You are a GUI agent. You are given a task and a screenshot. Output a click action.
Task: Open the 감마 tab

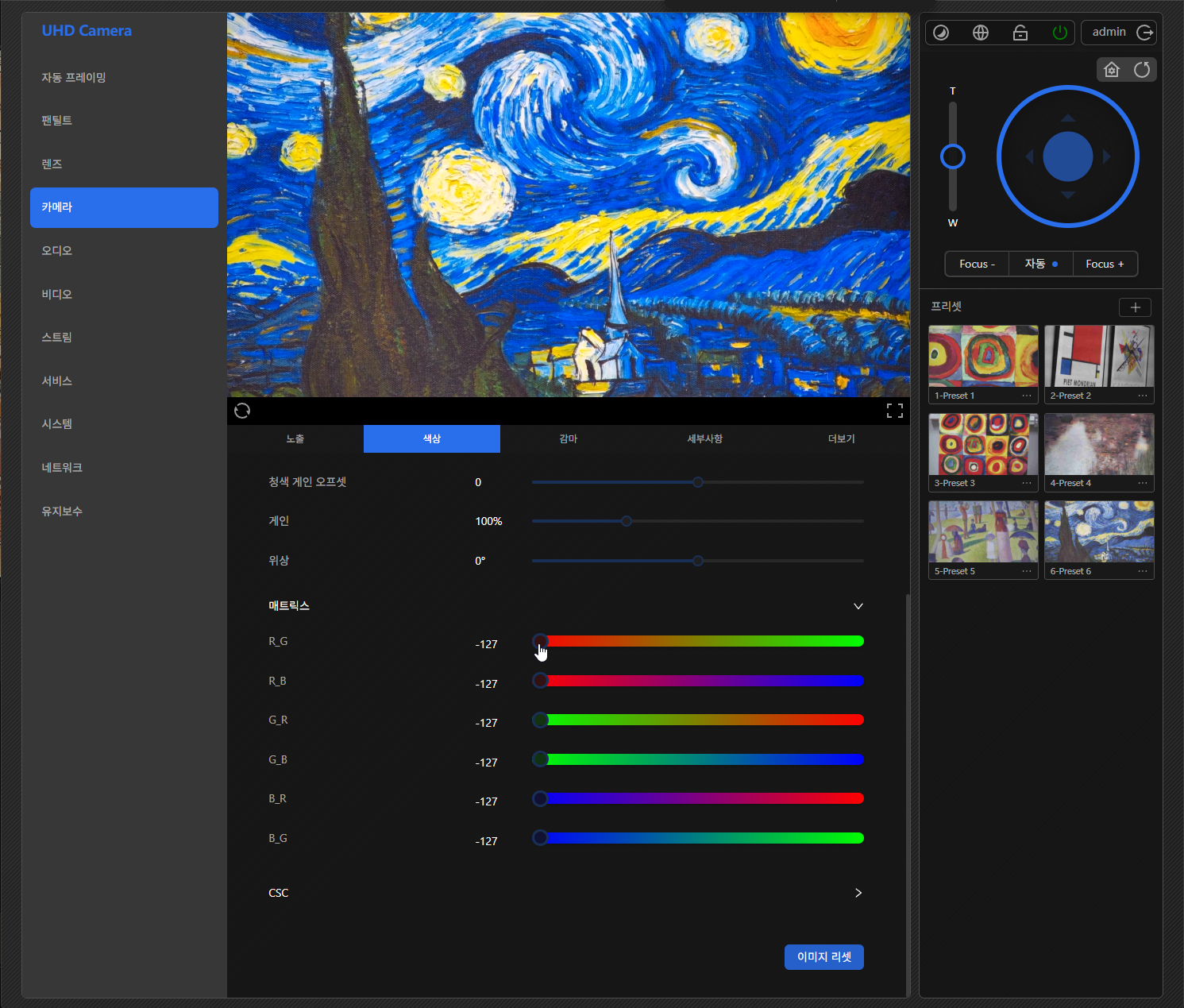[569, 438]
